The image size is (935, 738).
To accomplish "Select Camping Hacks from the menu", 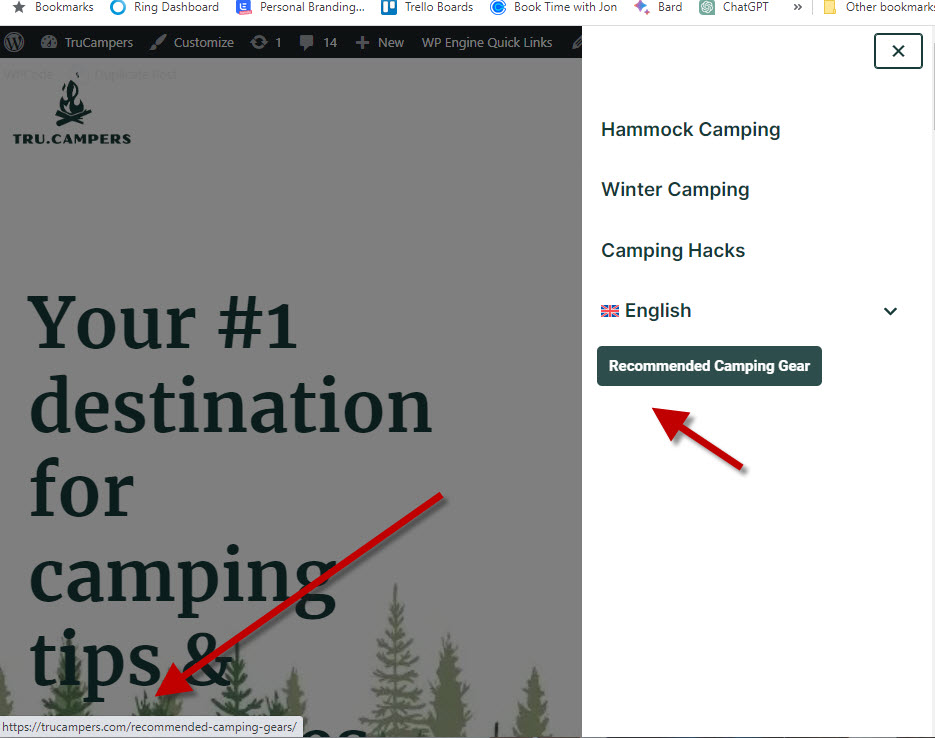I will click(x=673, y=250).
